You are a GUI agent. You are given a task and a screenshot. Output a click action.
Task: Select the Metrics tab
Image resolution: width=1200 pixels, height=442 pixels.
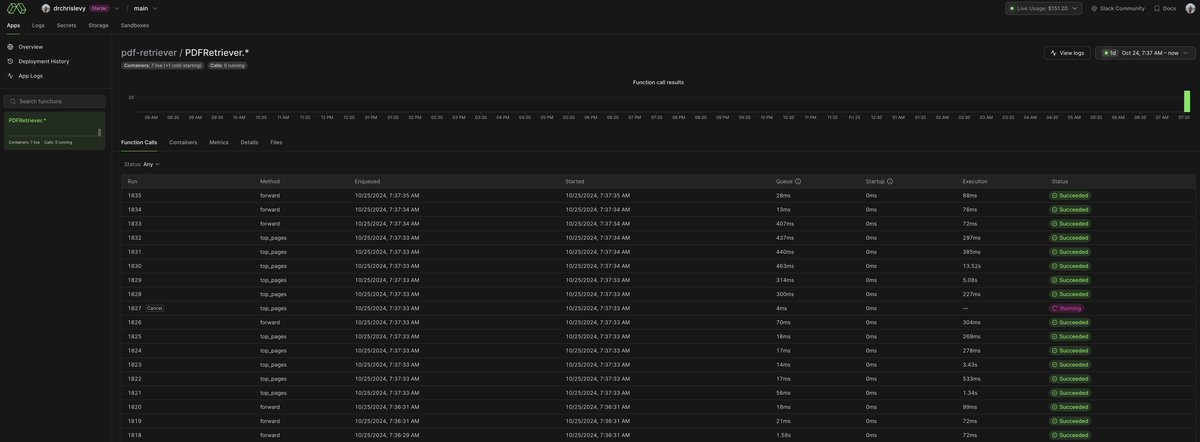(219, 142)
